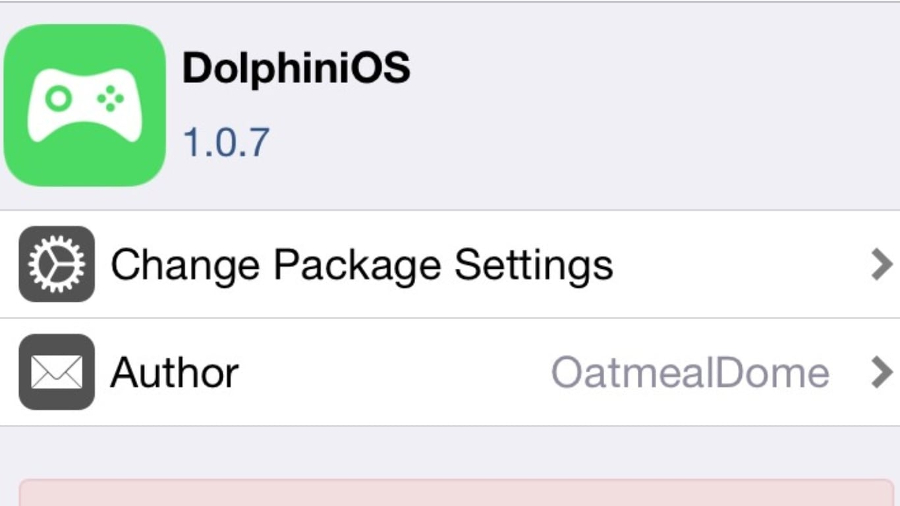Click the 1.0.7 version number
This screenshot has height=506, width=900.
coord(226,142)
